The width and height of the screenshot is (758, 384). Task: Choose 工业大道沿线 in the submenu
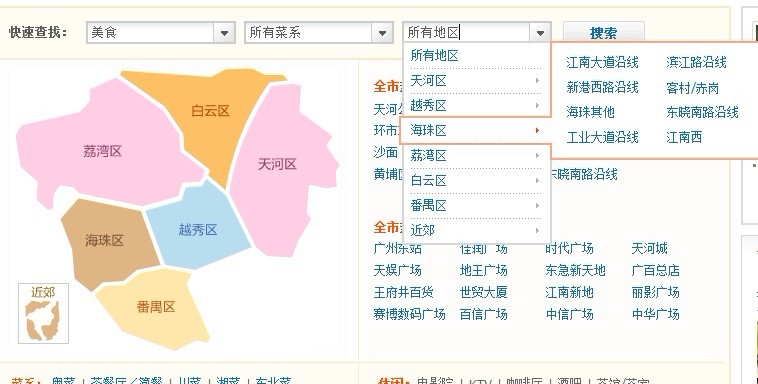click(x=602, y=137)
